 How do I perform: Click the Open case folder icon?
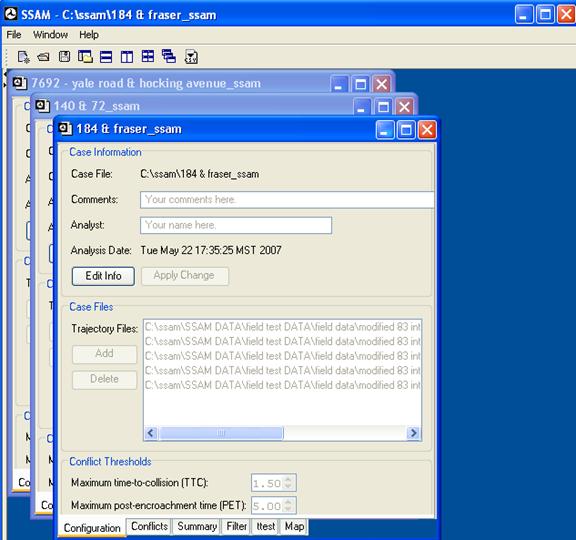43,57
